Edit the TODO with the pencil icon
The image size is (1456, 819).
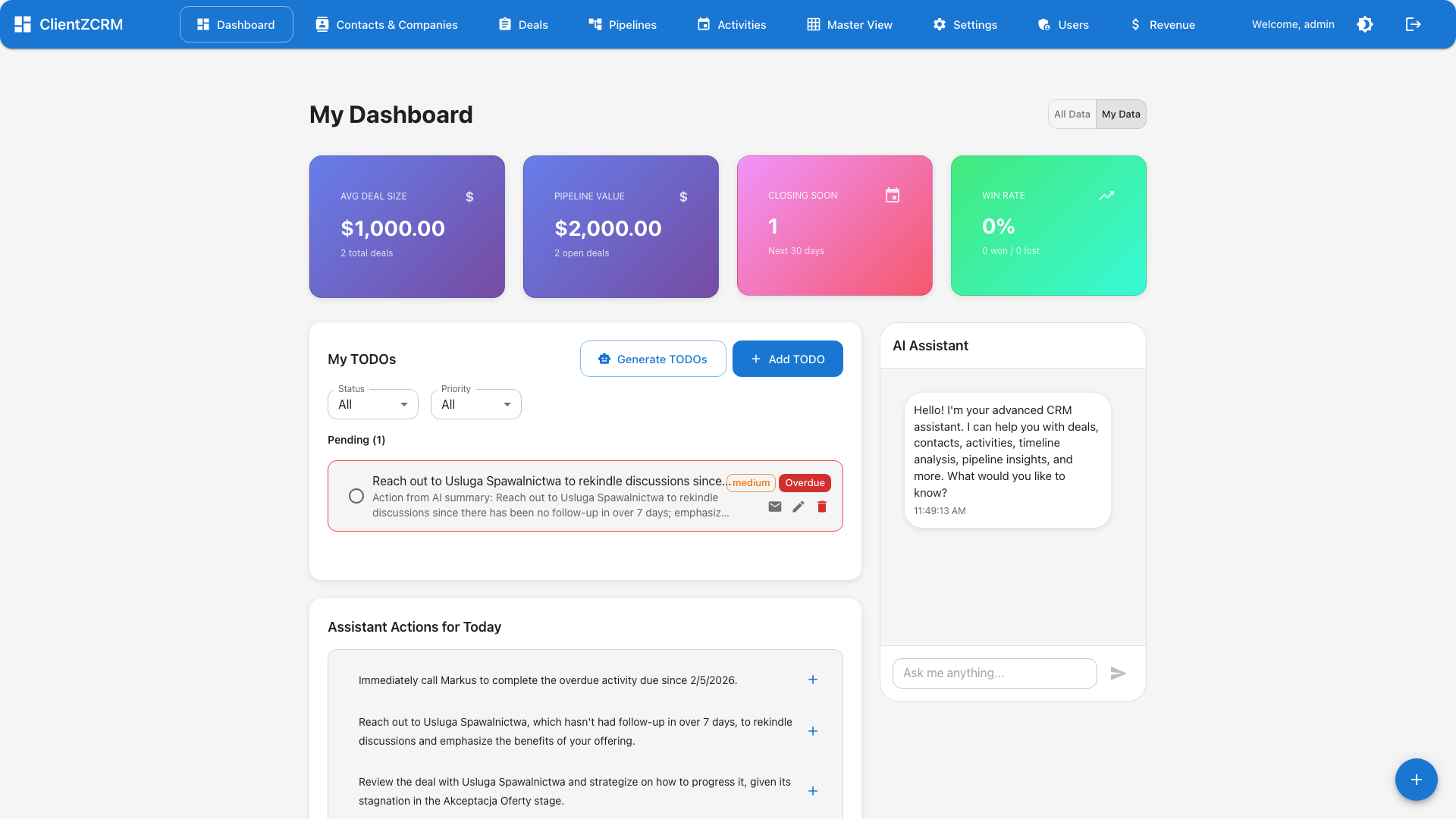[x=798, y=506]
